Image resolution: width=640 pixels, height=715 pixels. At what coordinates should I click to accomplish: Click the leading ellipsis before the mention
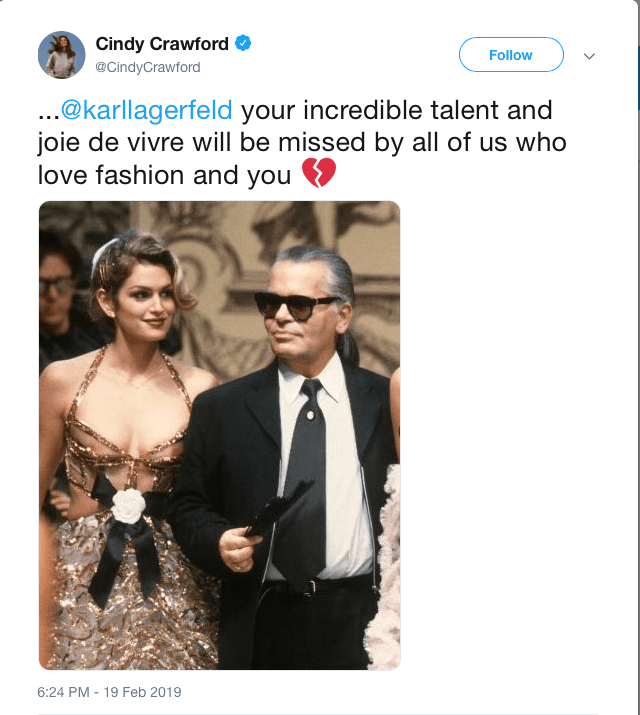[x=49, y=116]
